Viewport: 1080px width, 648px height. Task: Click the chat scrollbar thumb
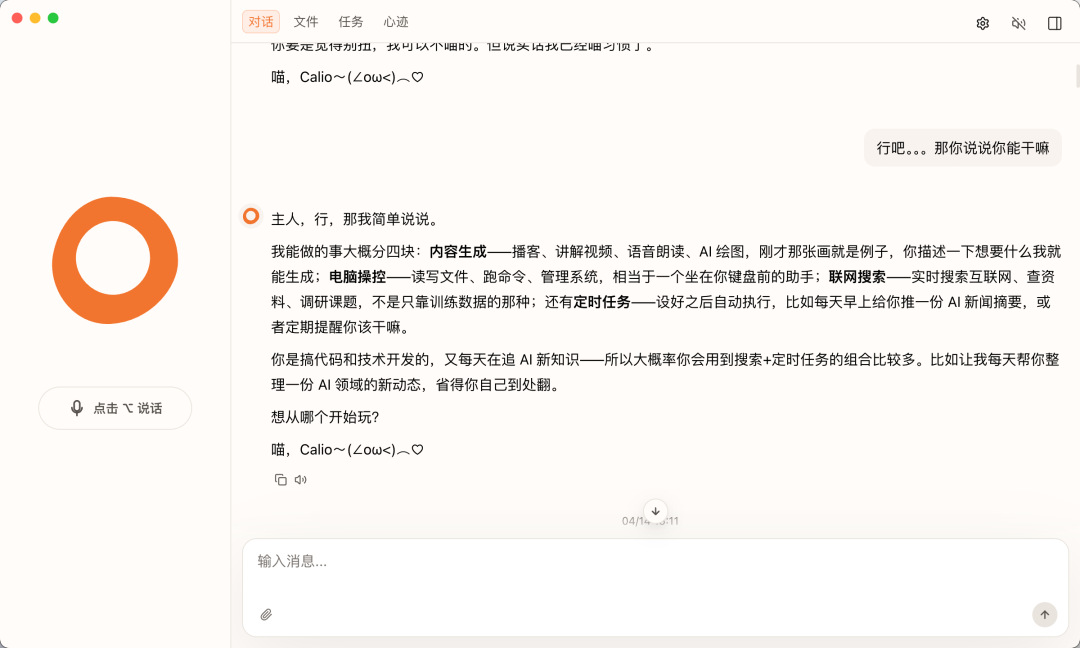pyautogui.click(x=1076, y=75)
